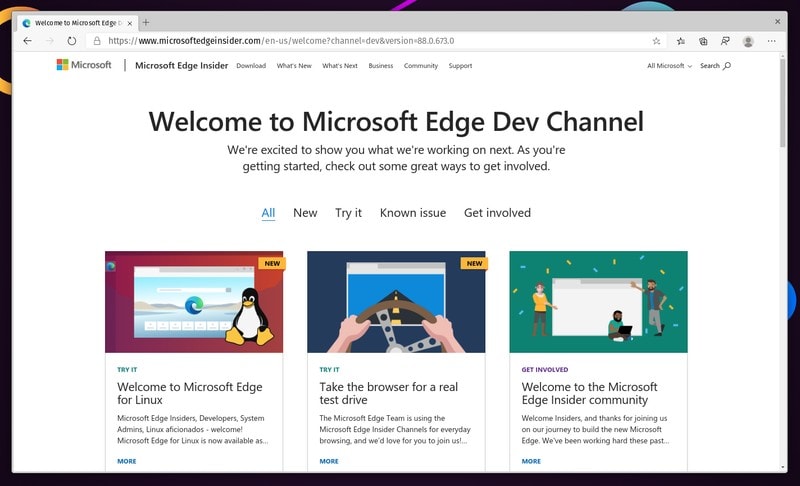Open the Settings and more ellipsis menu

[771, 41]
